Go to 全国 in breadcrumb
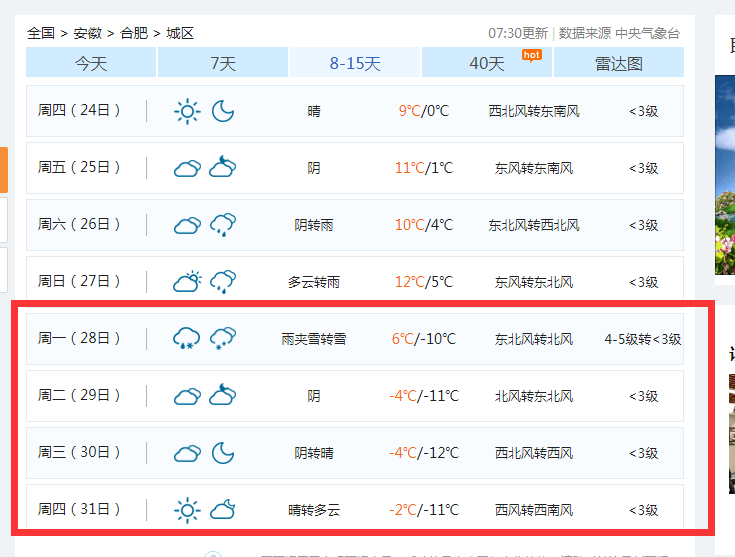 pos(41,33)
